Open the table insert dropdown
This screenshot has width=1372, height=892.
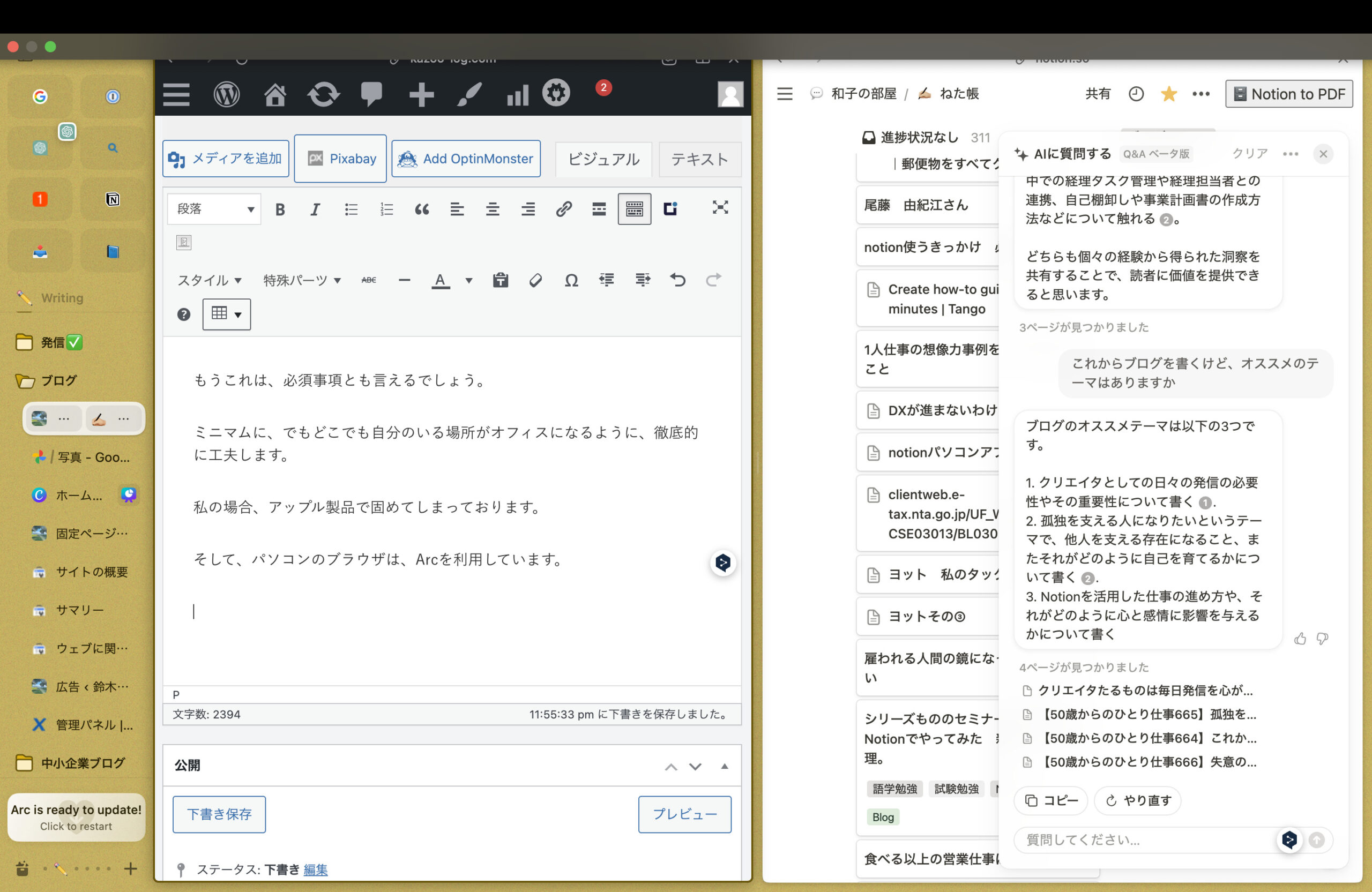click(x=226, y=314)
